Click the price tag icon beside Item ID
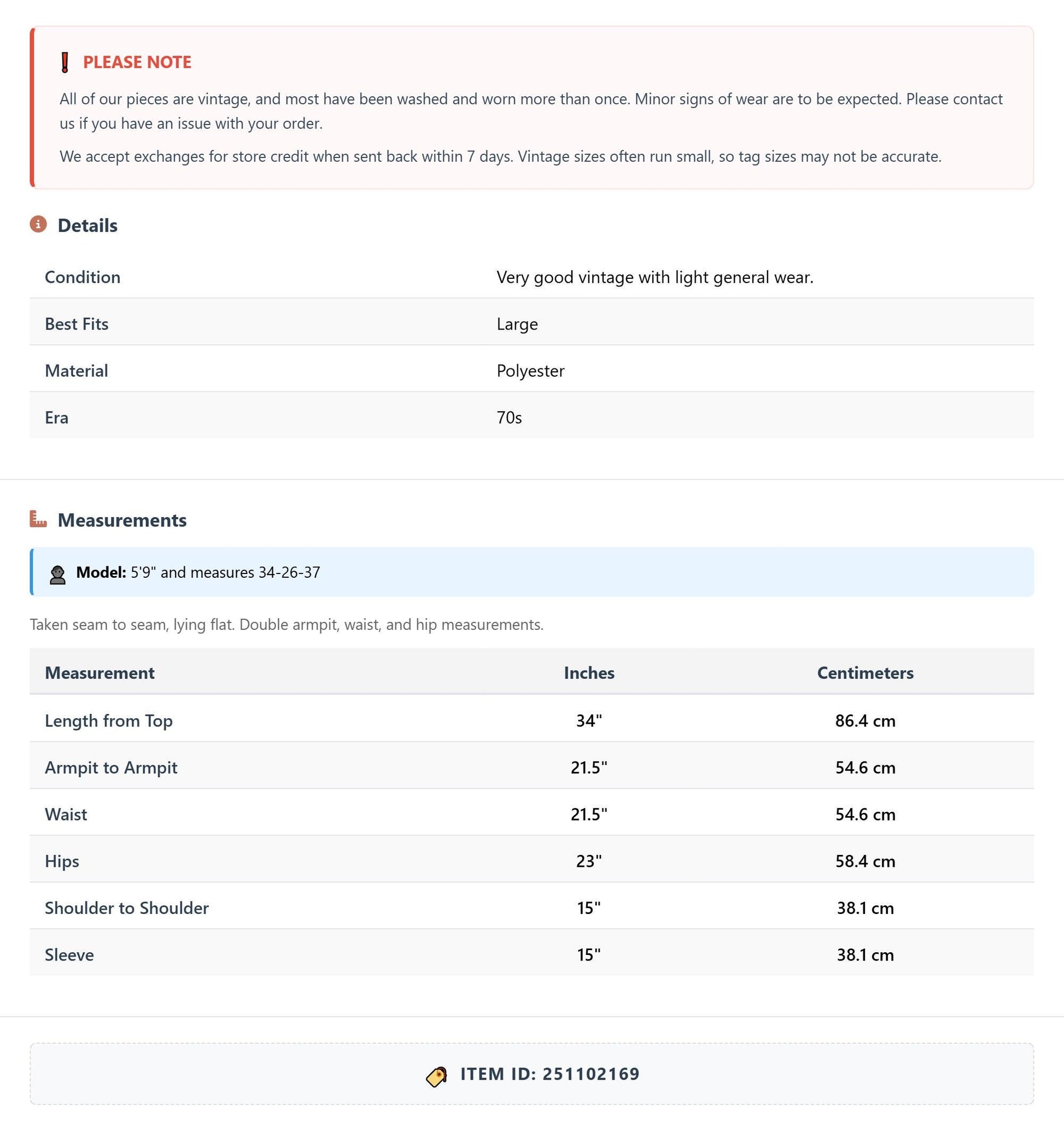 pyautogui.click(x=437, y=1076)
